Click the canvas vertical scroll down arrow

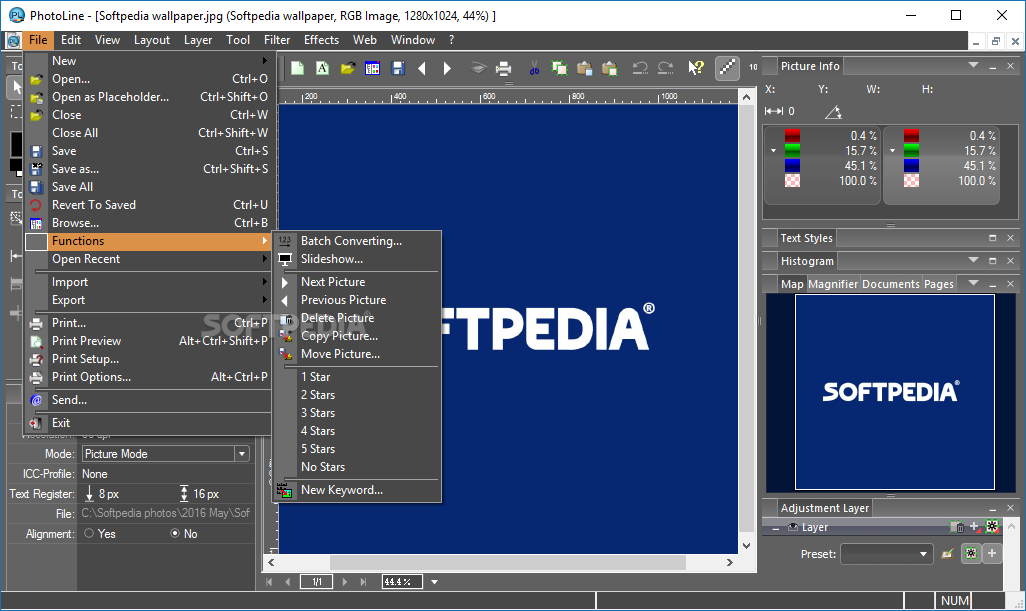(x=746, y=546)
